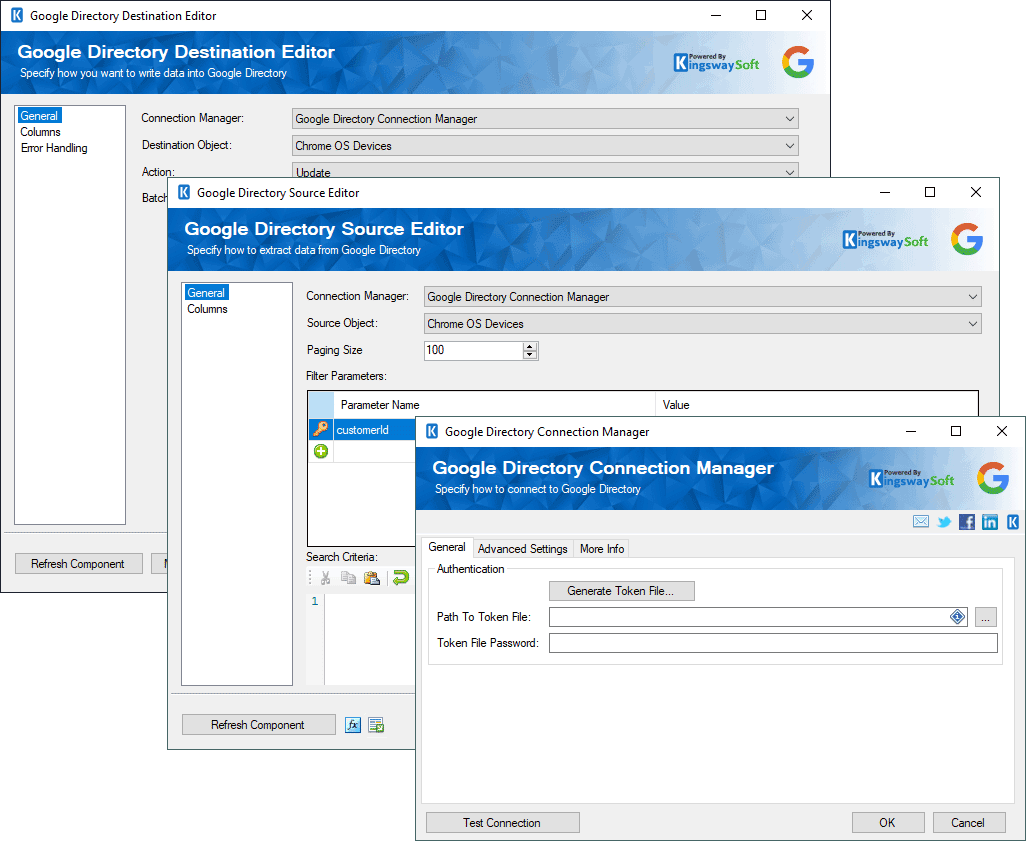Image resolution: width=1026 pixels, height=841 pixels.
Task: Click the email icon in Connection Manager
Action: 921,522
